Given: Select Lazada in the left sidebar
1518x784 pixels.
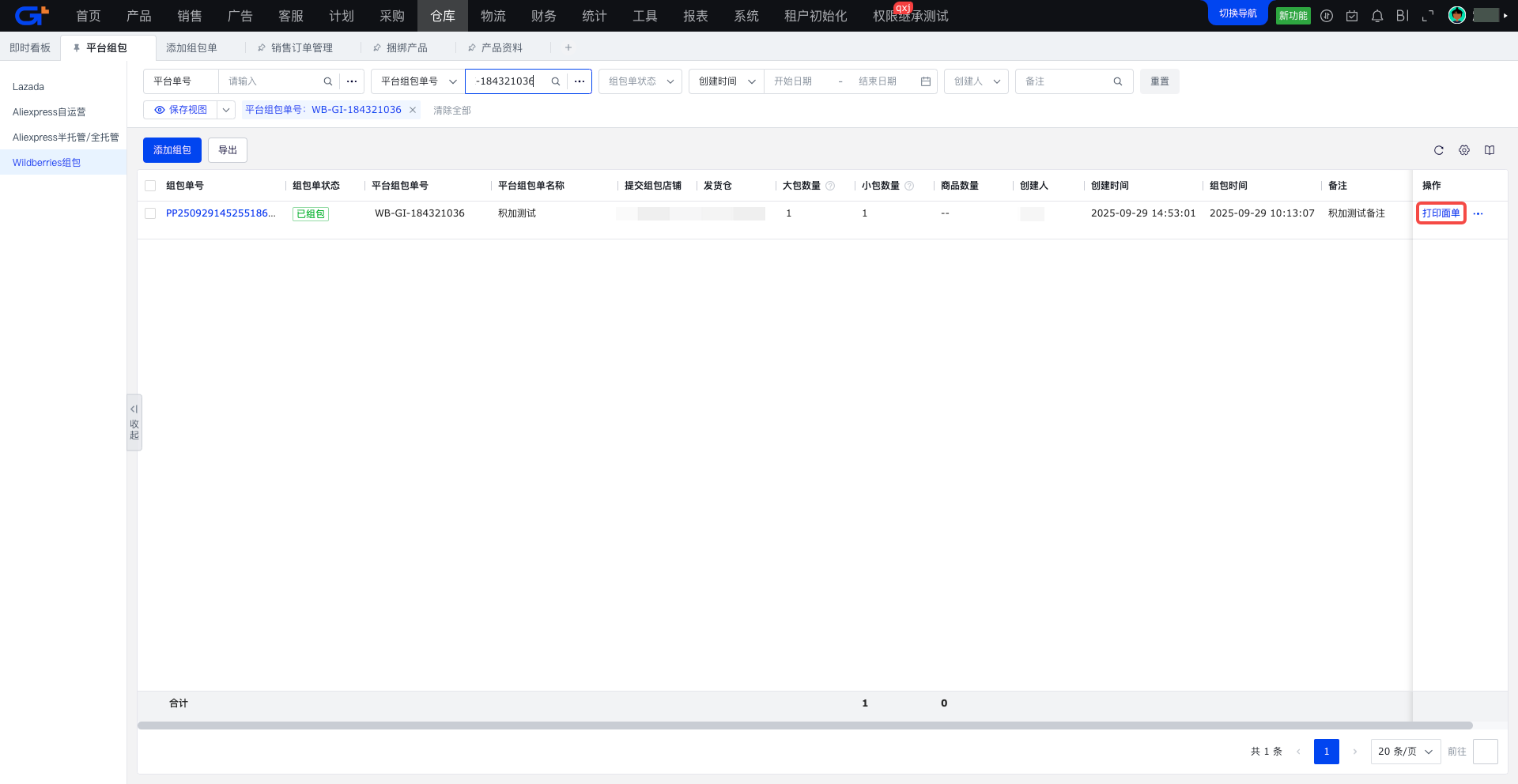Looking at the screenshot, I should point(63,87).
